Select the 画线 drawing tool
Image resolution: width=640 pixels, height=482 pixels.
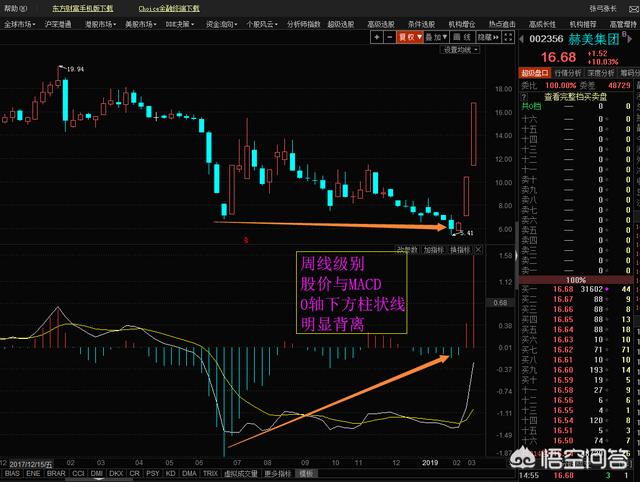[462, 37]
